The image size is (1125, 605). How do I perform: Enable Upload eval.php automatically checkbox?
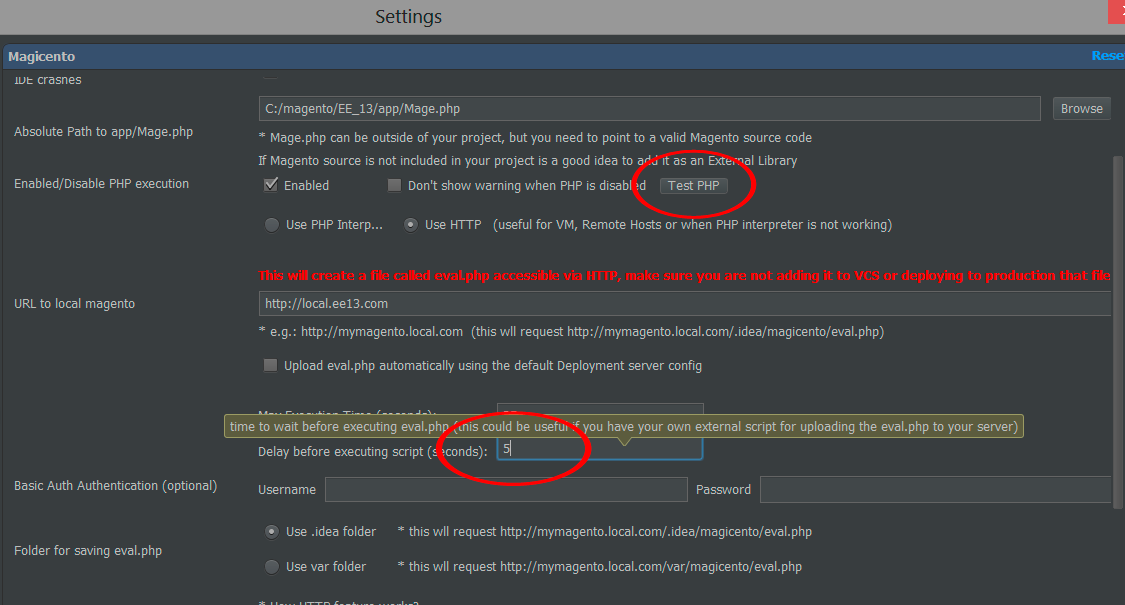270,365
